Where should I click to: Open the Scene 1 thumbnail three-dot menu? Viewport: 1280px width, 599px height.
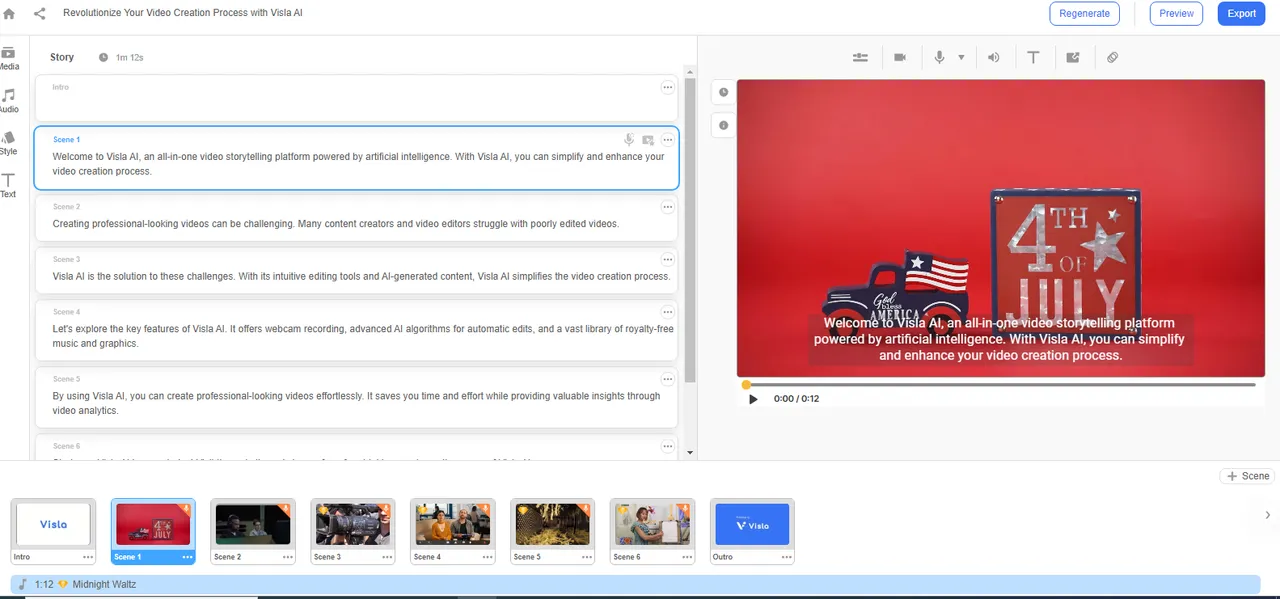click(x=188, y=557)
